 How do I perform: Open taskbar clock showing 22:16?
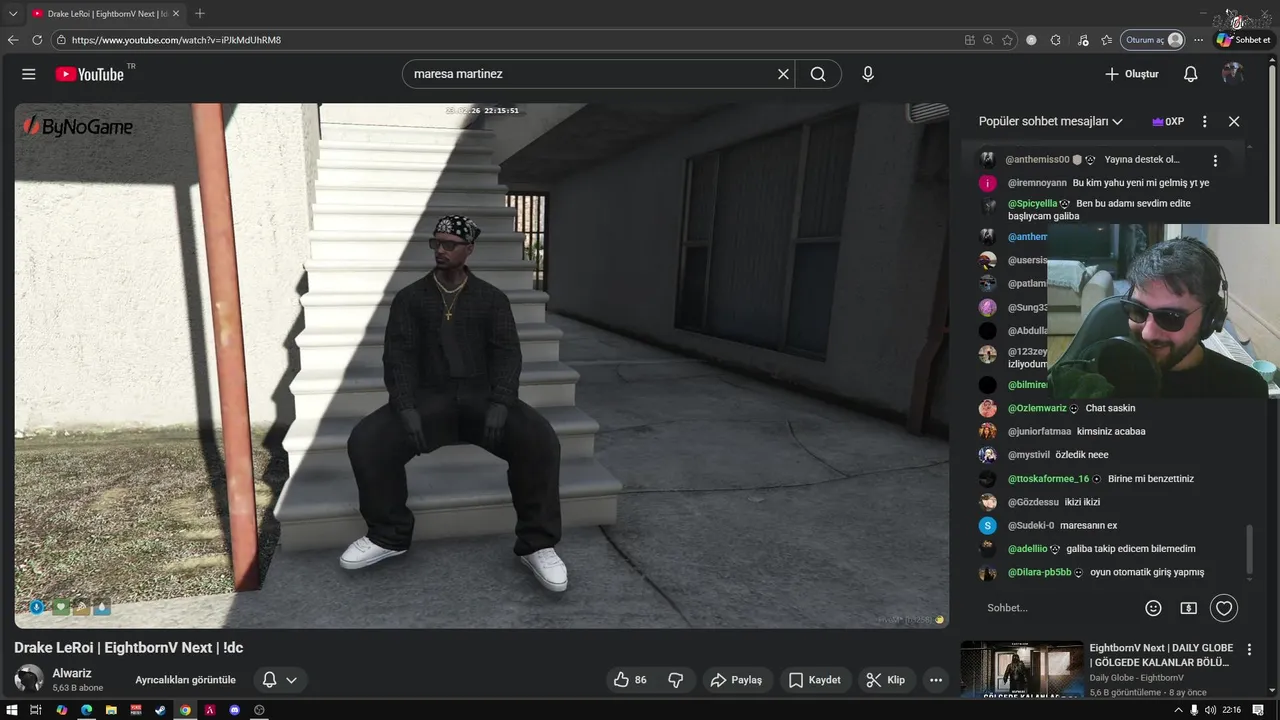pos(1232,710)
